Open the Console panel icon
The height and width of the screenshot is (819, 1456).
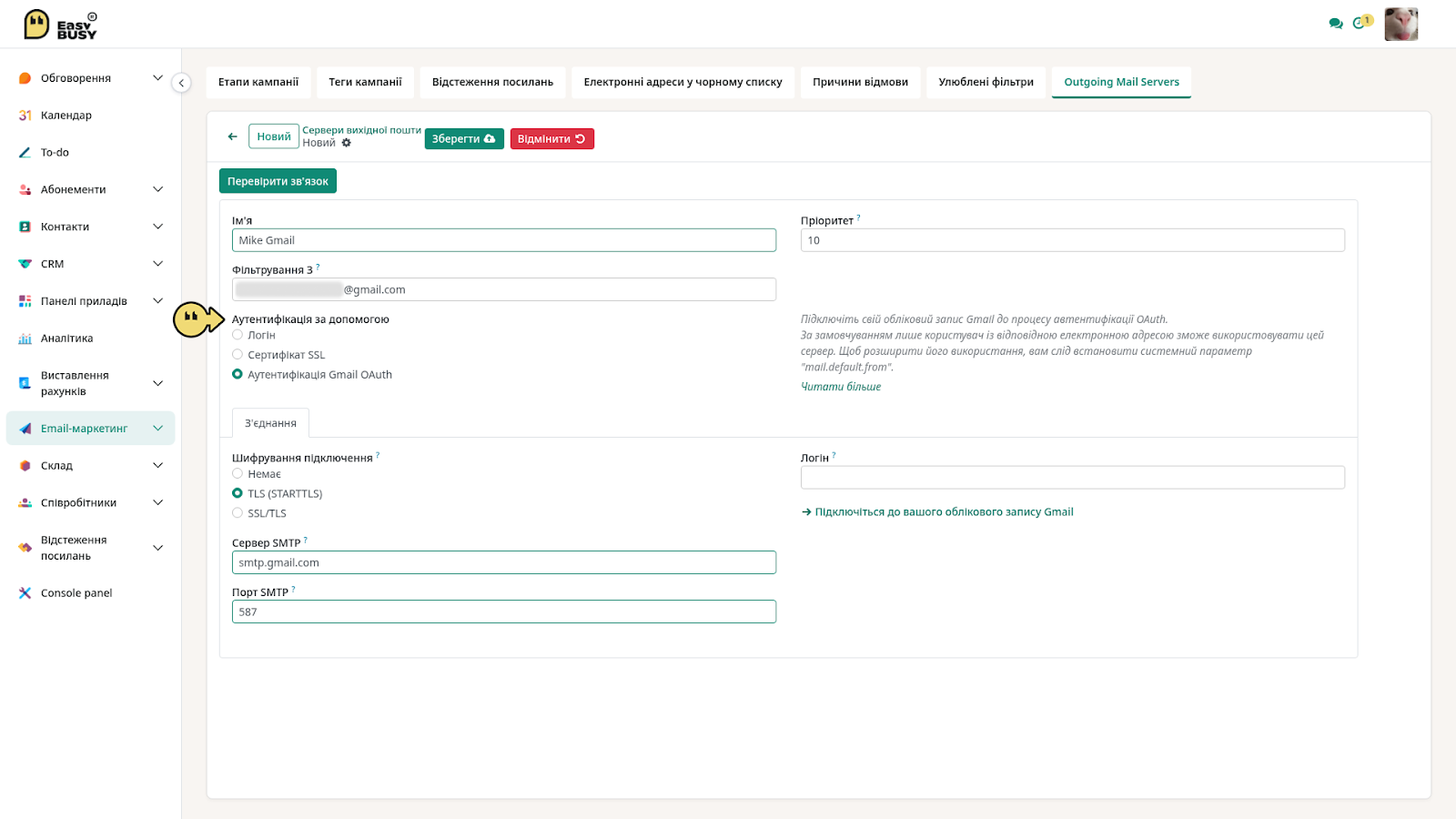pyautogui.click(x=25, y=593)
